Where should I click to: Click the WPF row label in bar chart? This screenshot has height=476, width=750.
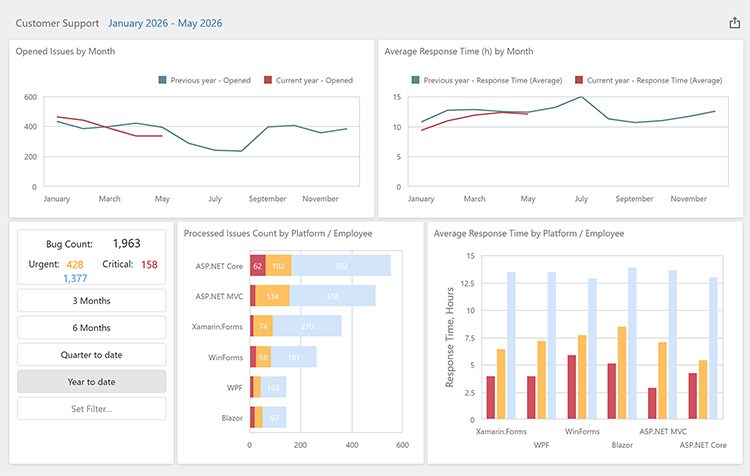[234, 387]
